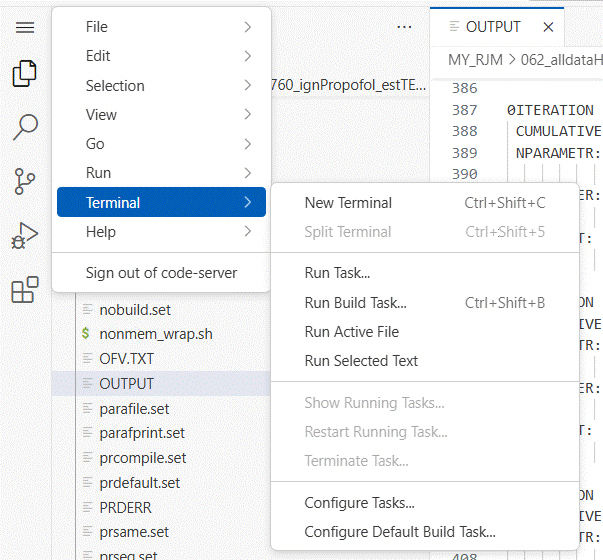This screenshot has height=560, width=603.
Task: Open the View submenu
Action: click(161, 115)
